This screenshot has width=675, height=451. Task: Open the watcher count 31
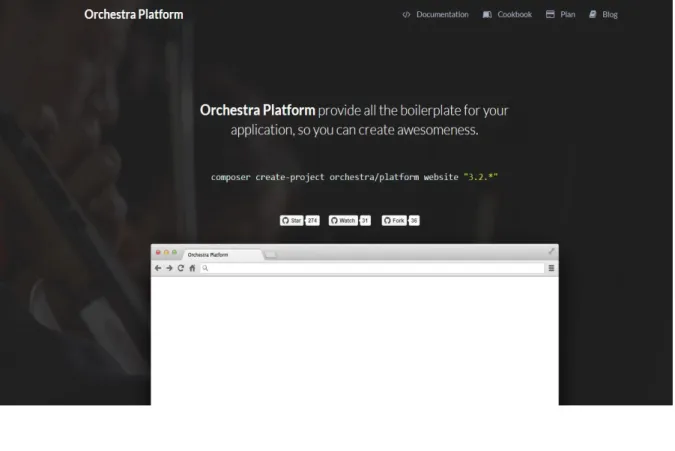(x=365, y=220)
